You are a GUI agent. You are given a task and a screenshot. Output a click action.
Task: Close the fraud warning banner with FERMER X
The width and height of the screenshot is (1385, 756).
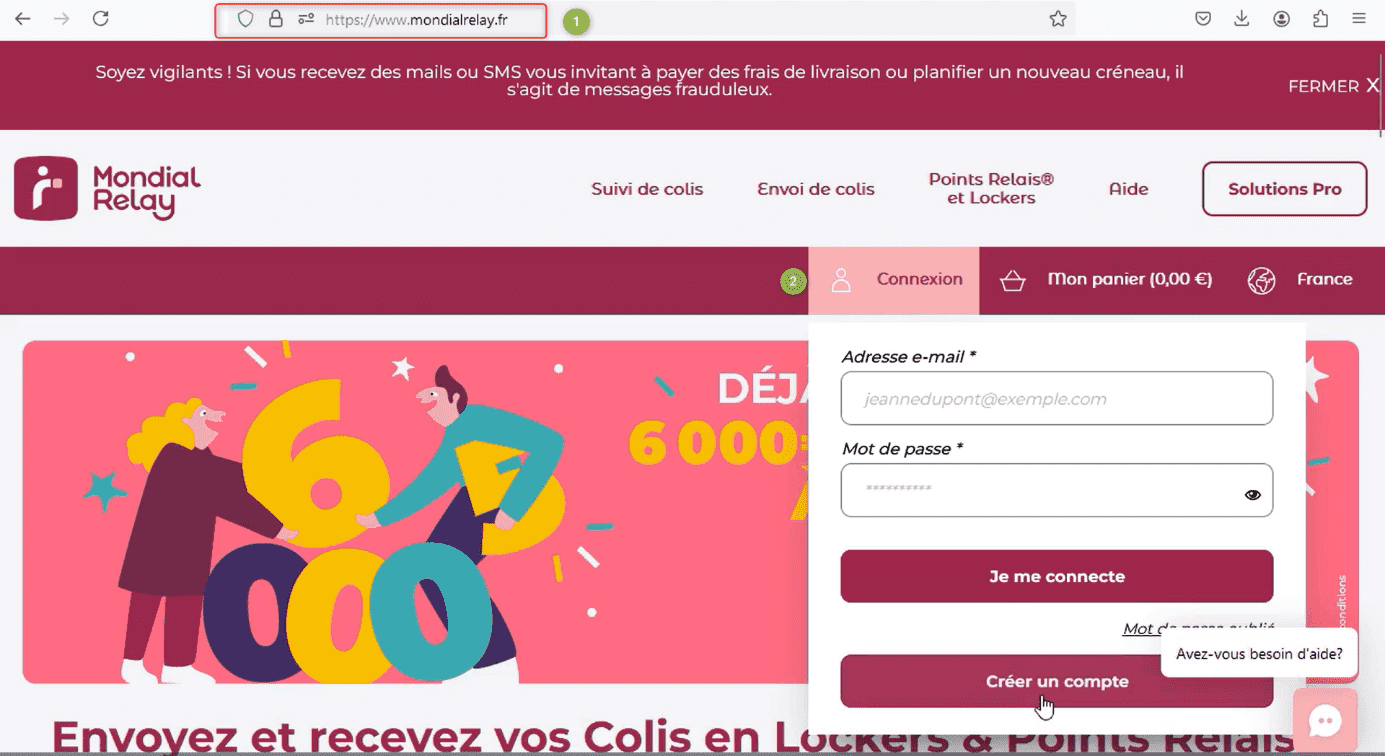(1333, 86)
